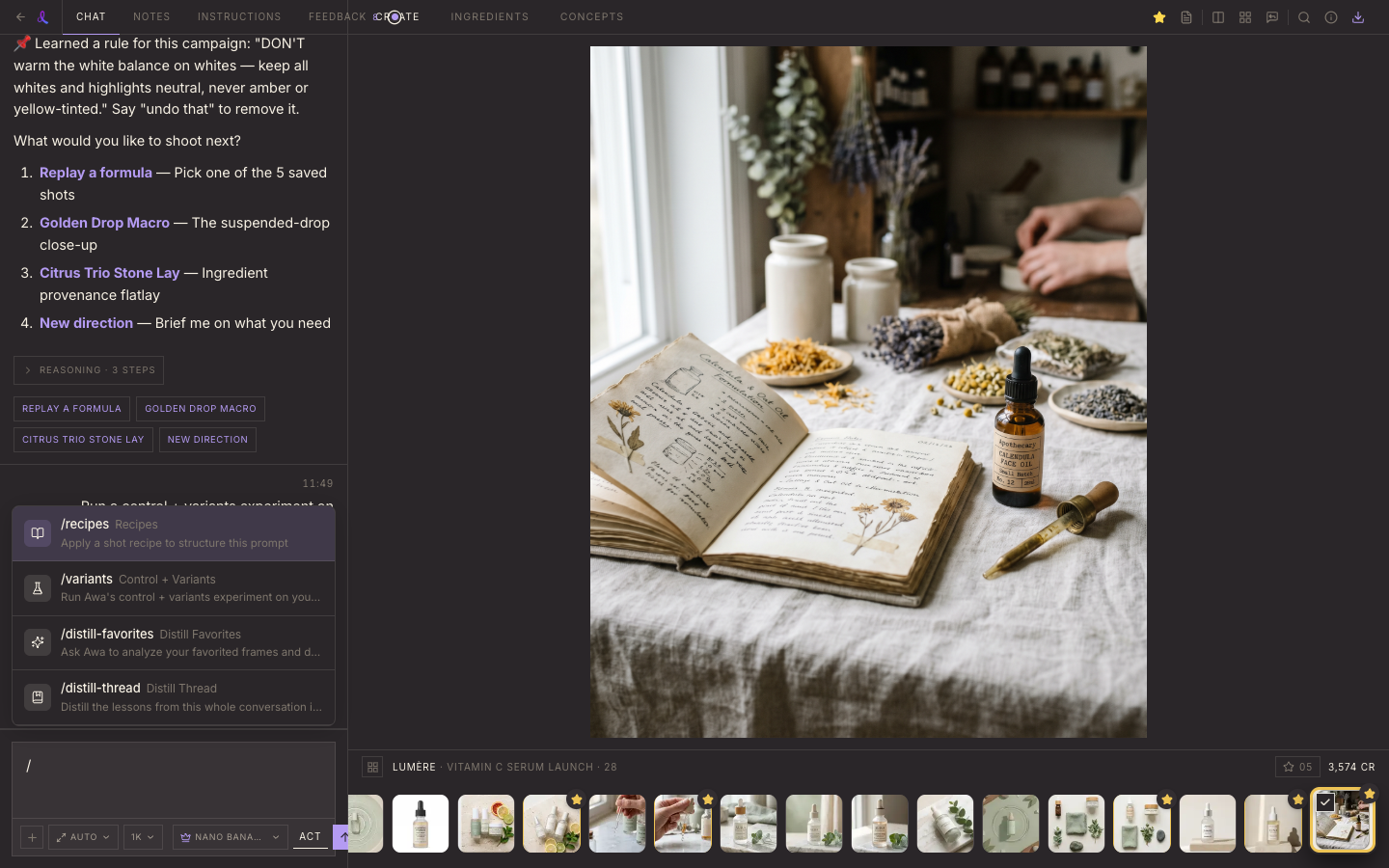Click the prompt input field containing slash
Image resolution: width=1389 pixels, height=868 pixels.
tap(174, 779)
